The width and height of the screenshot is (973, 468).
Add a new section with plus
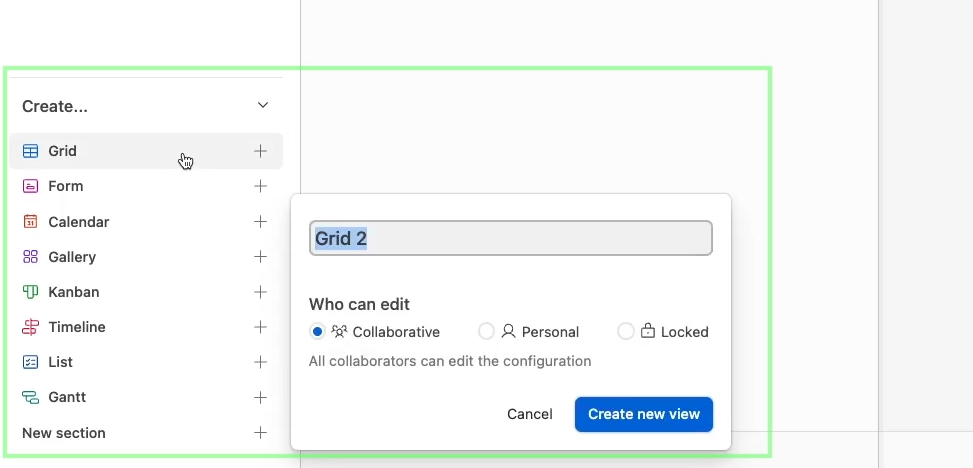pyautogui.click(x=260, y=433)
